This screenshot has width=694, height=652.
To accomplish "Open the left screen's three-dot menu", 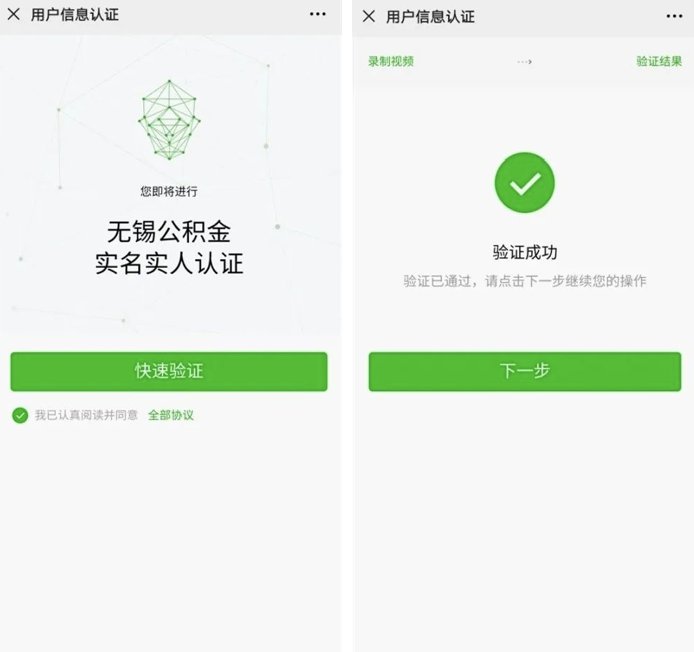I will (318, 14).
